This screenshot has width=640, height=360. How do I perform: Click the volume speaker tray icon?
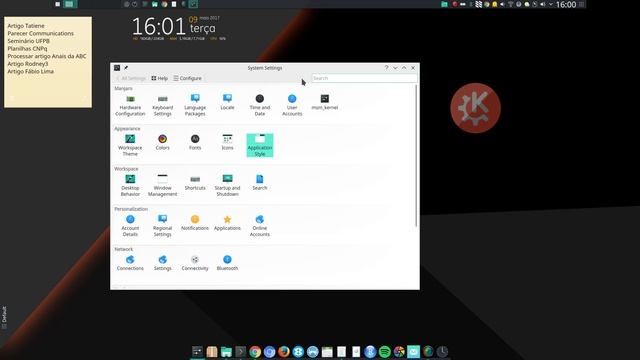pos(542,4)
